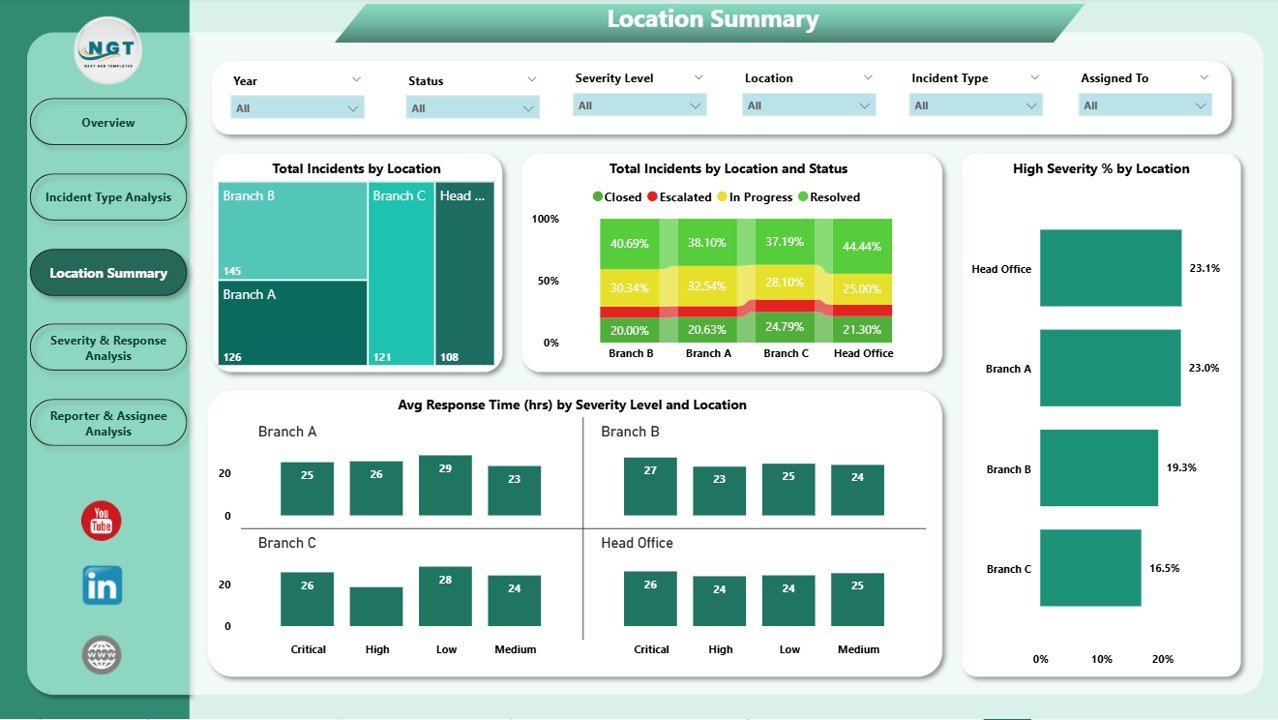Switch to Incident Type Analysis page
Image resolution: width=1278 pixels, height=720 pixels.
(x=108, y=198)
